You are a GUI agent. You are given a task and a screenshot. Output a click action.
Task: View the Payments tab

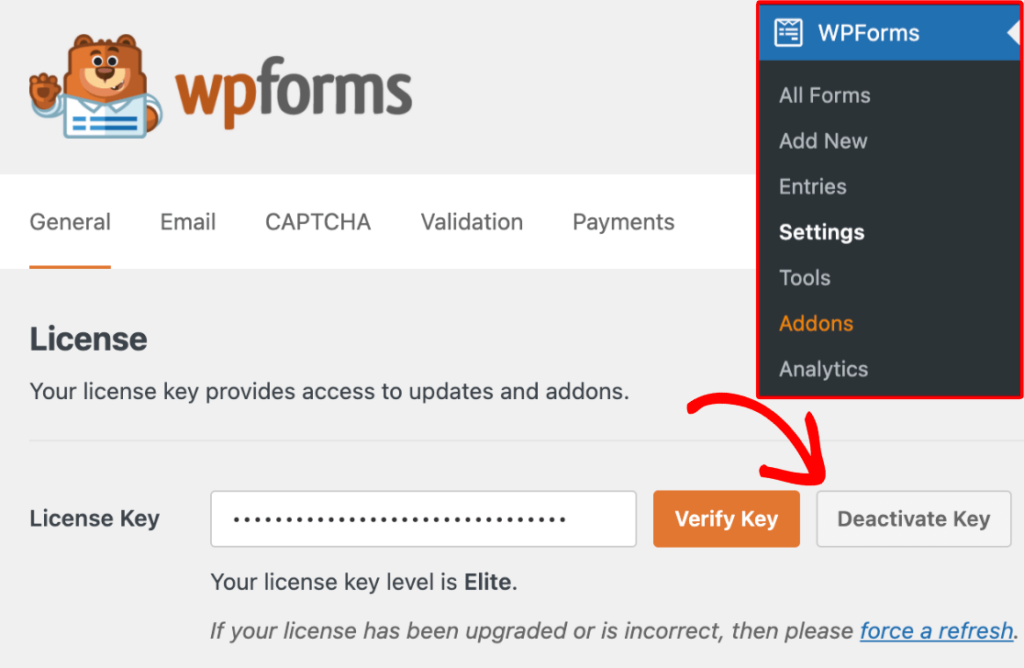click(x=623, y=222)
